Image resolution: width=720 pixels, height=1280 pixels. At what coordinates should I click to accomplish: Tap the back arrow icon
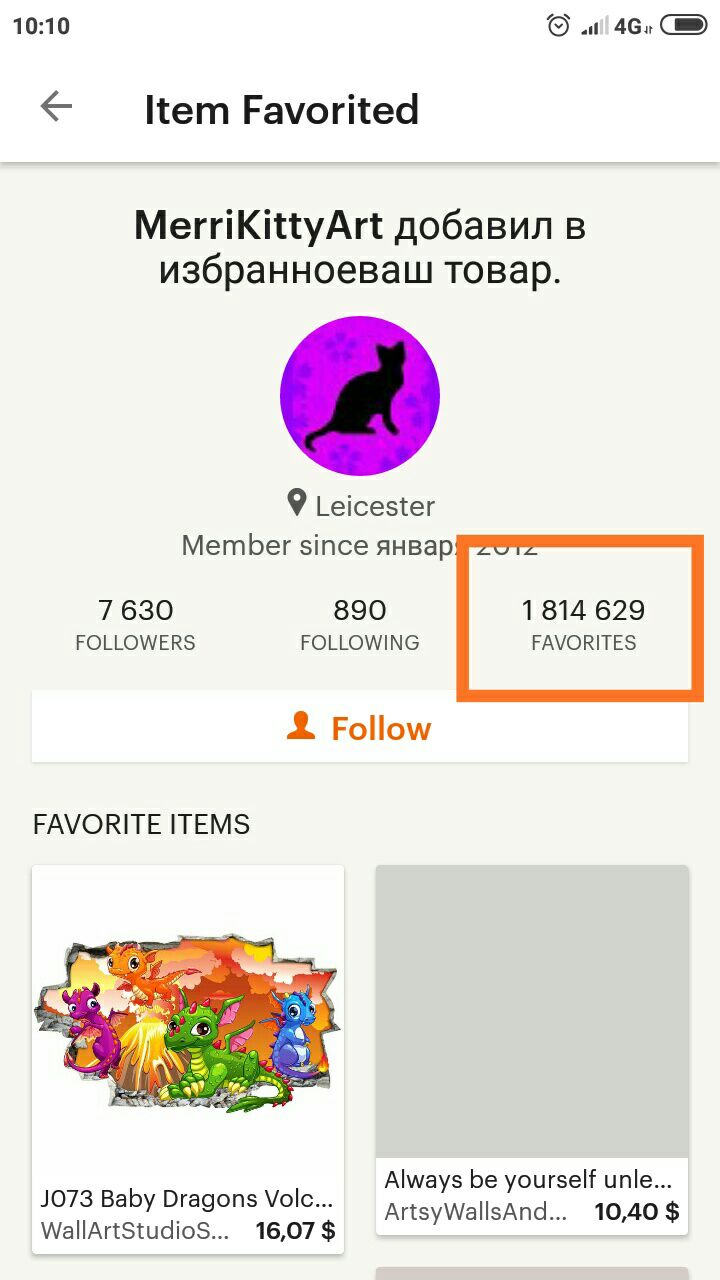56,107
